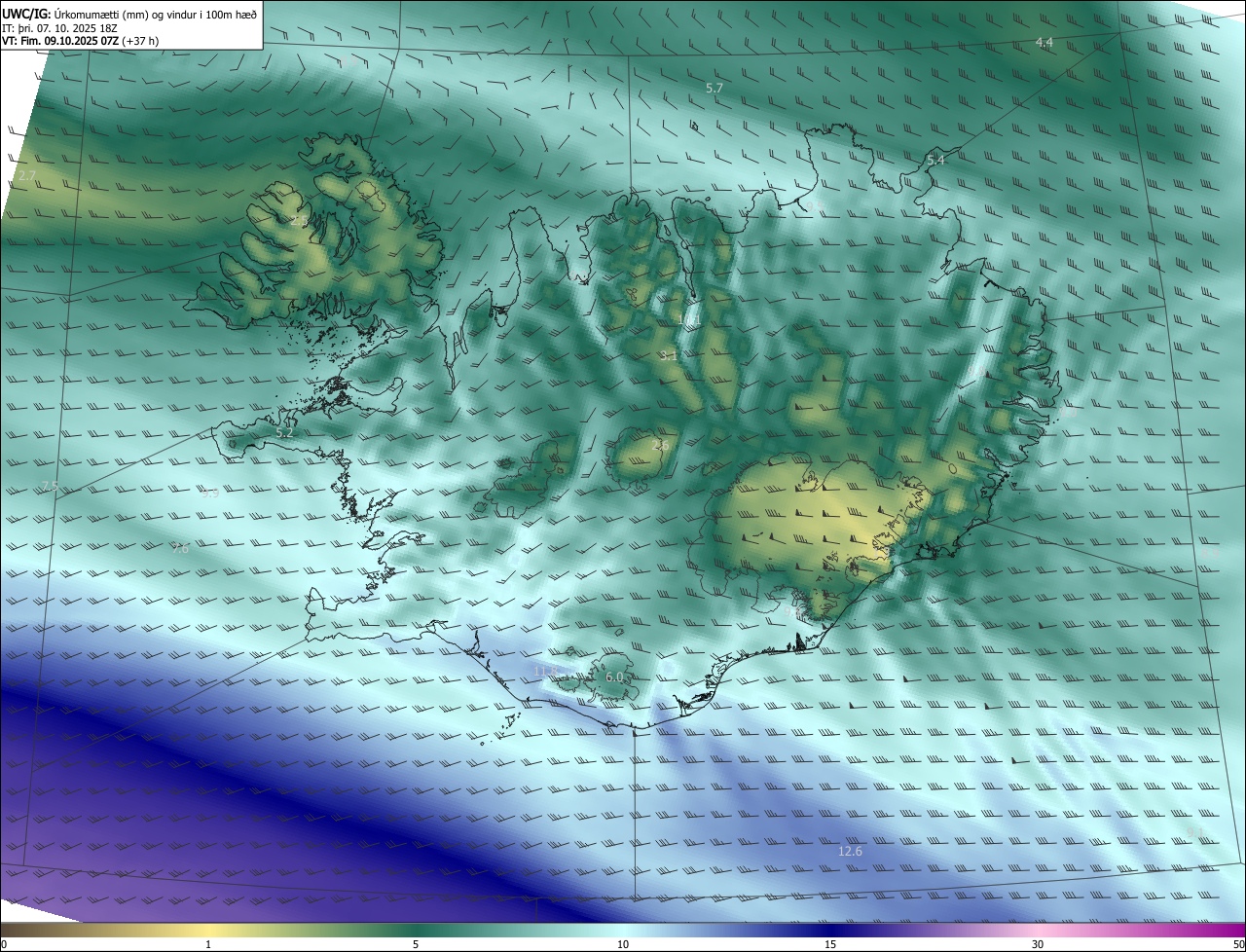1246x952 pixels.
Task: Click the color scale label 10
Action: 623,944
